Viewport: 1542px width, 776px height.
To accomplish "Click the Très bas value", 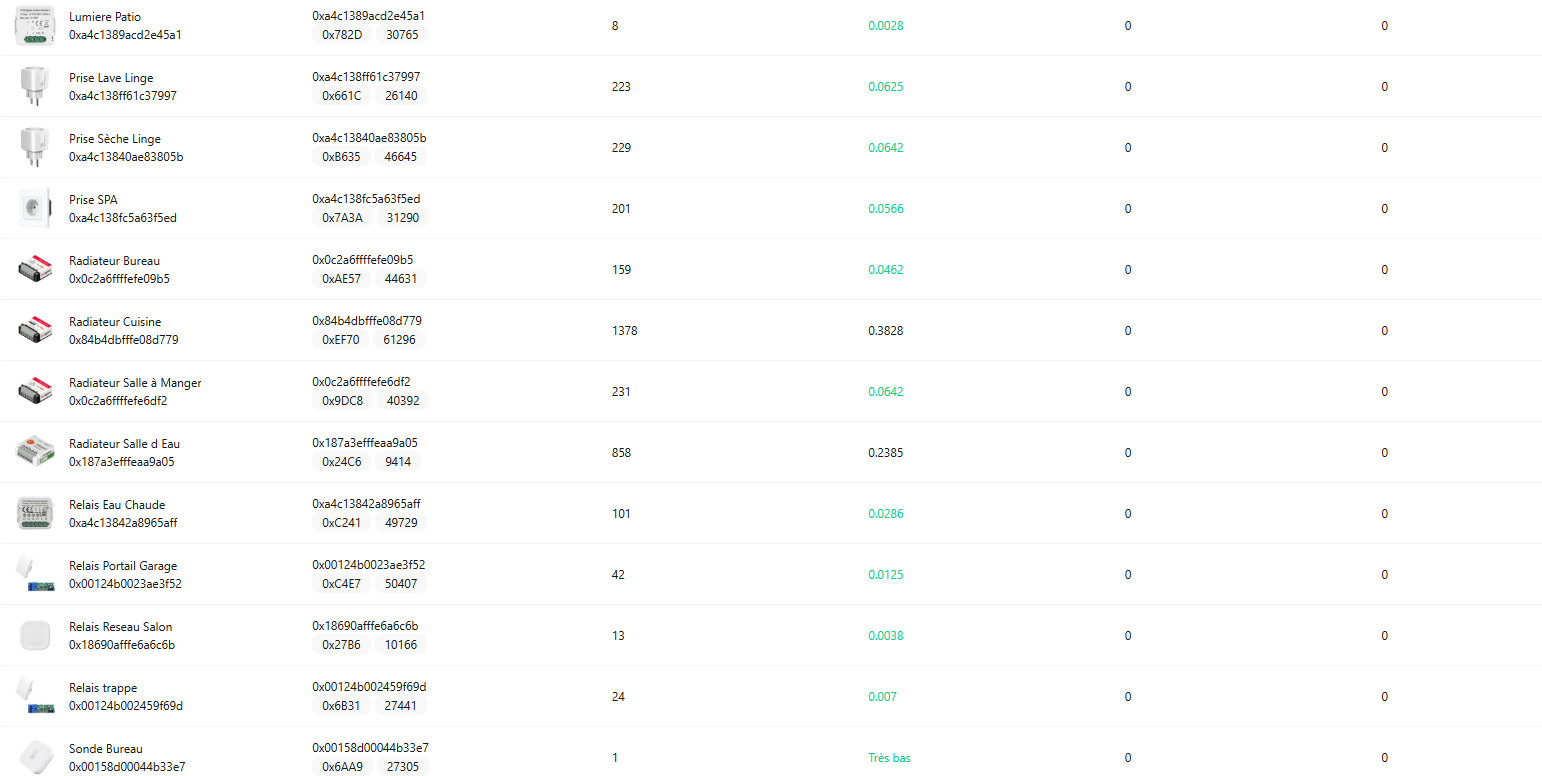I will click(889, 758).
